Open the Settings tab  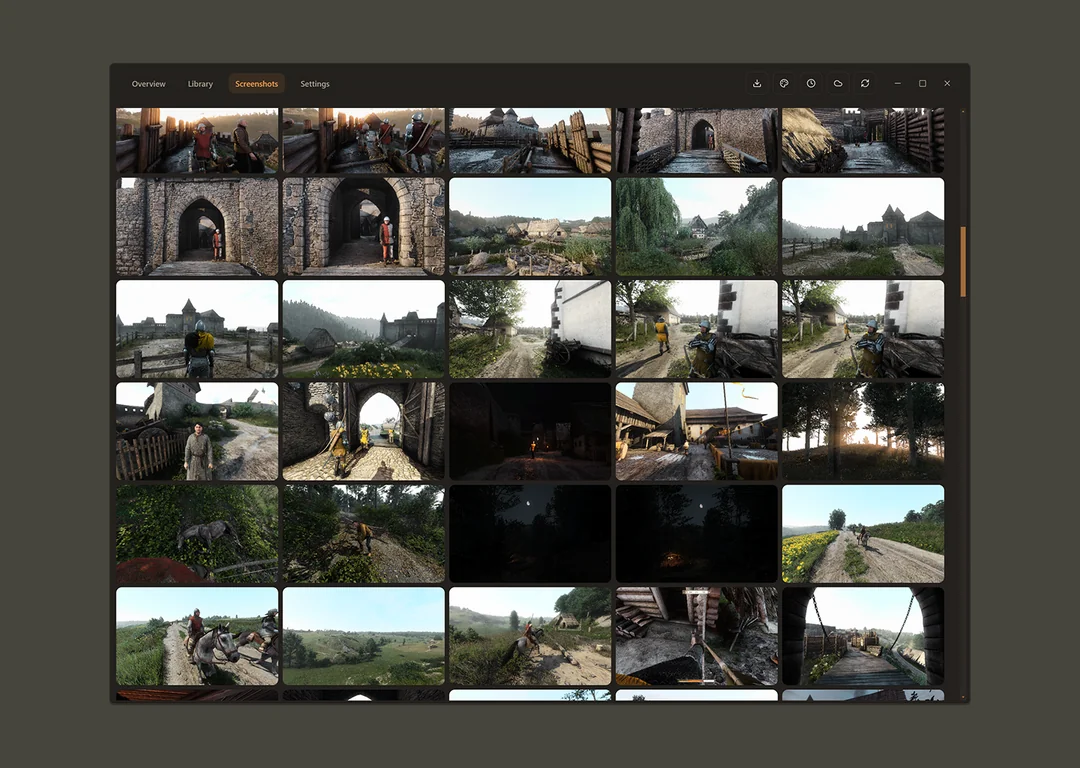point(315,84)
